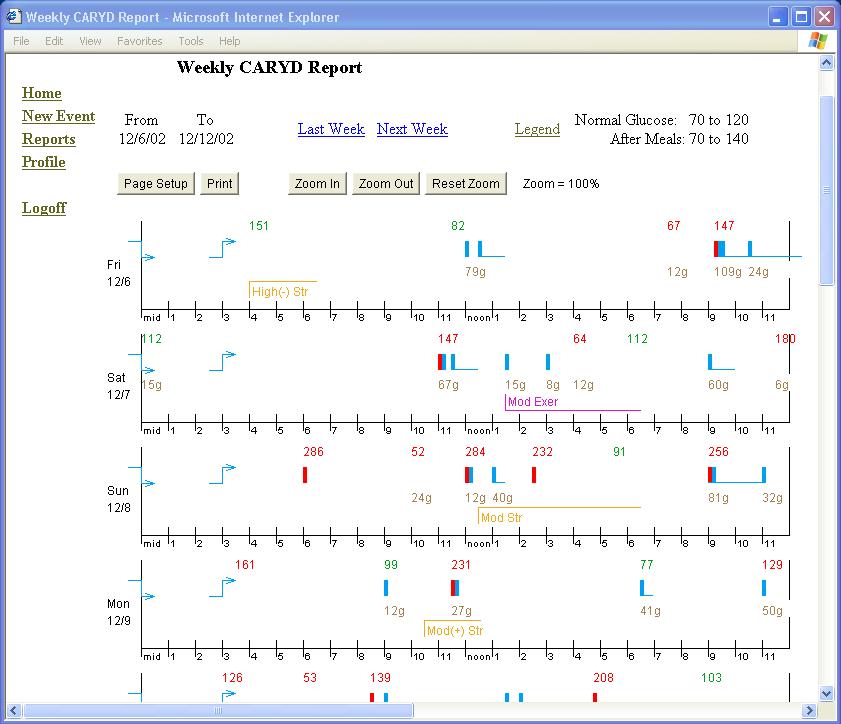The image size is (841, 724).
Task: Open the Edit menu
Action: [54, 41]
